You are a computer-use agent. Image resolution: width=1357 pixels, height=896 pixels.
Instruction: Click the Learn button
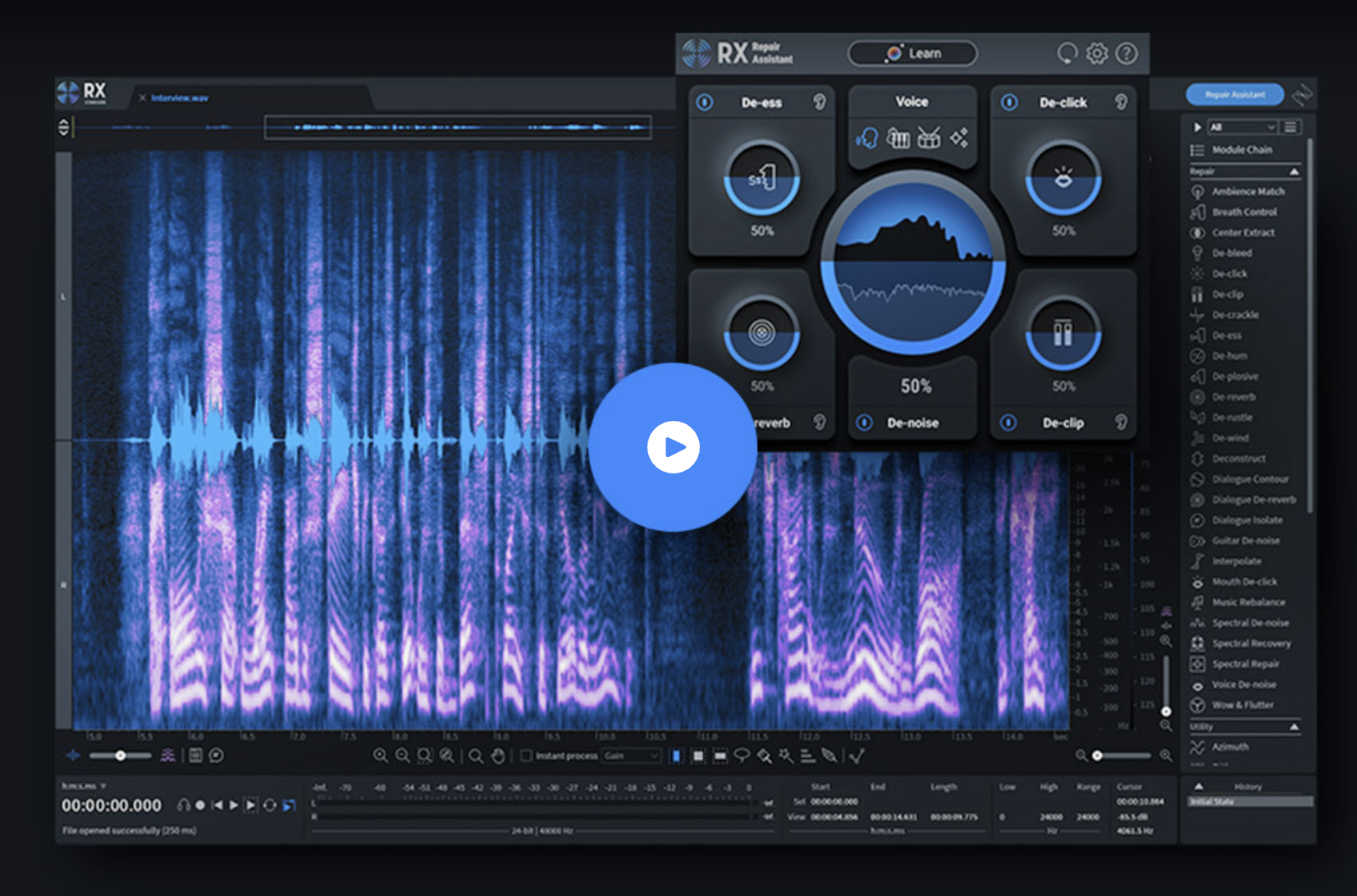coord(912,54)
